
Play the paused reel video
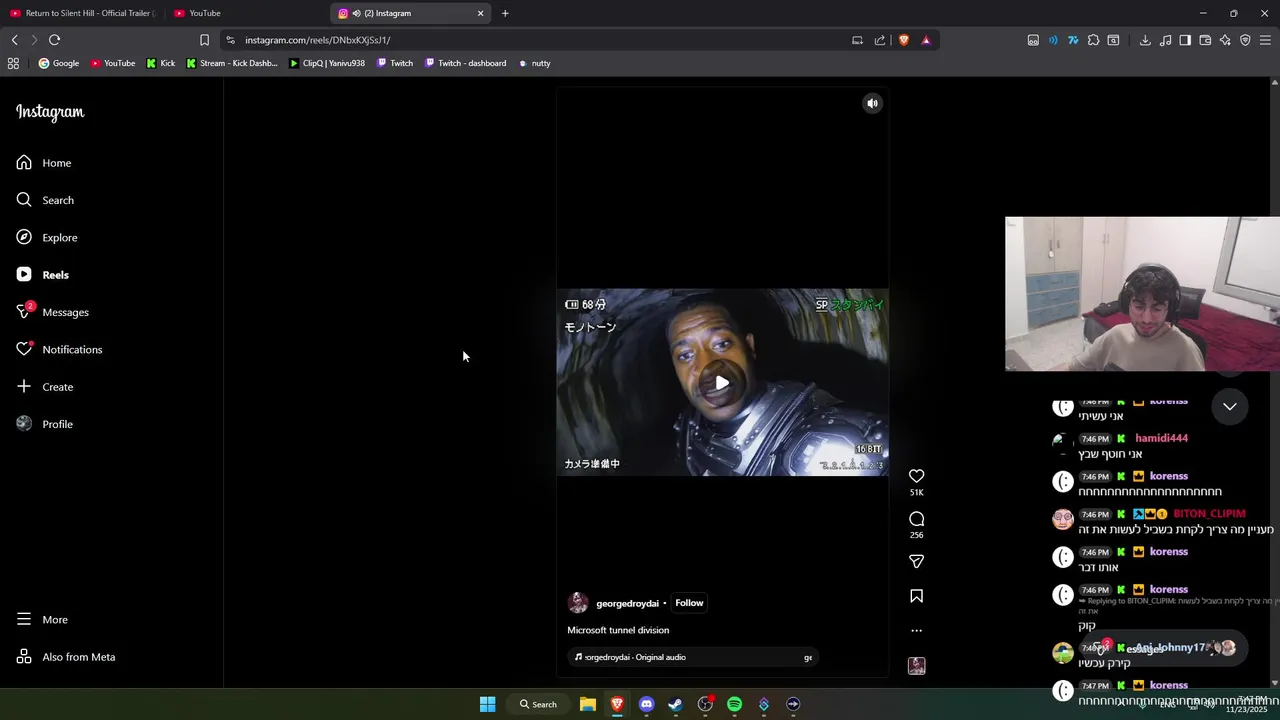click(x=722, y=382)
